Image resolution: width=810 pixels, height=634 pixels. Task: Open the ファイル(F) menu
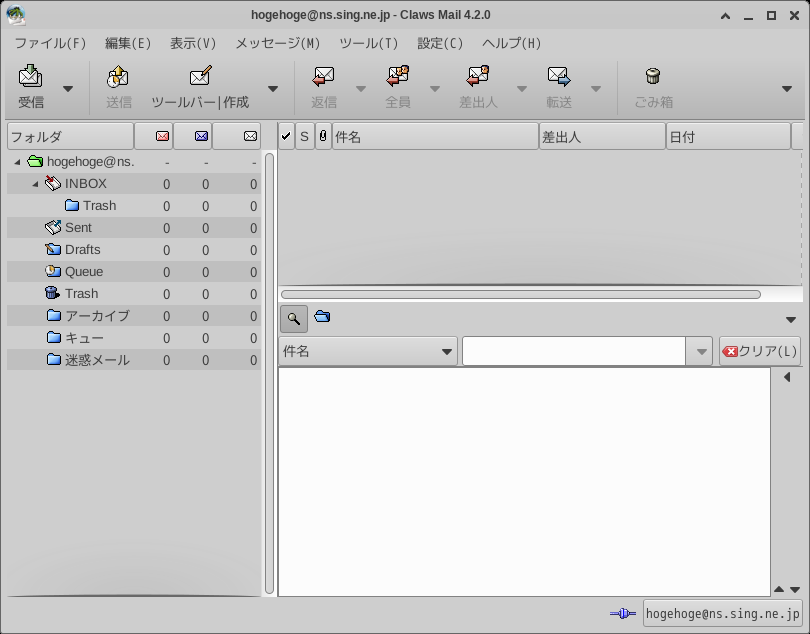coord(50,43)
